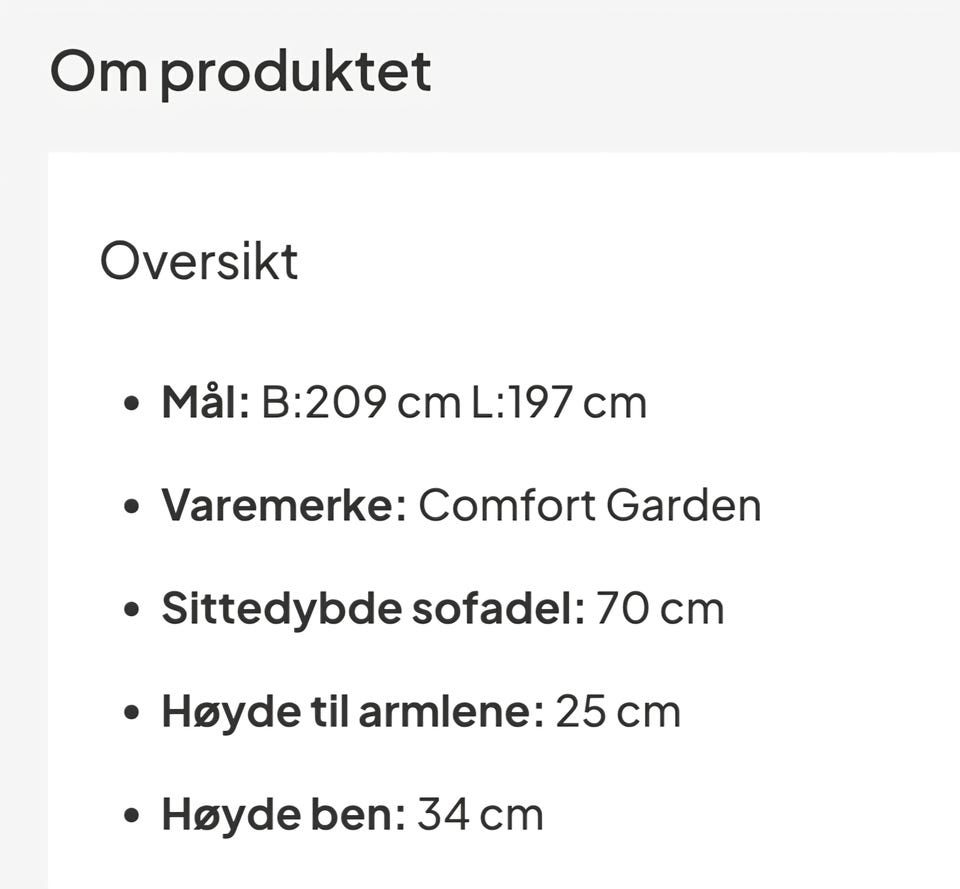Click the 'Høyde til armlene:' label
This screenshot has height=889, width=960.
(352, 712)
